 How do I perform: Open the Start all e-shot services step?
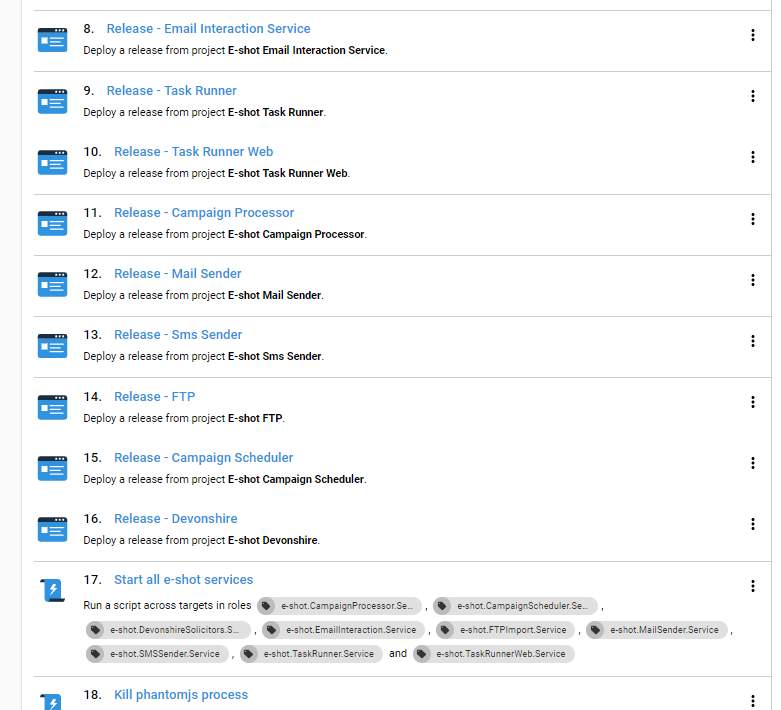[x=183, y=580]
